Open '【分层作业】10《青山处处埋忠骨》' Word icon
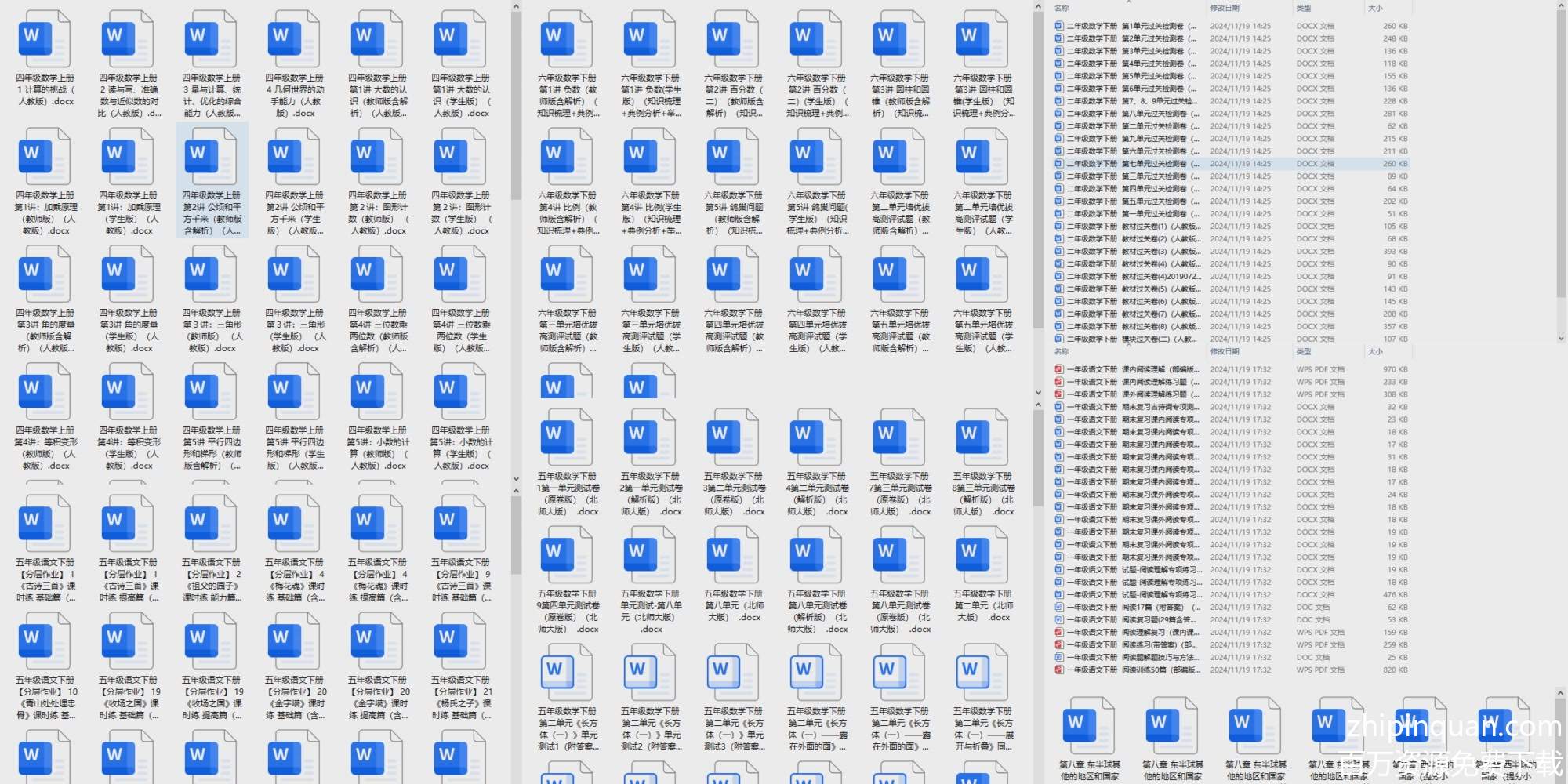The width and height of the screenshot is (1568, 784). pyautogui.click(x=45, y=641)
